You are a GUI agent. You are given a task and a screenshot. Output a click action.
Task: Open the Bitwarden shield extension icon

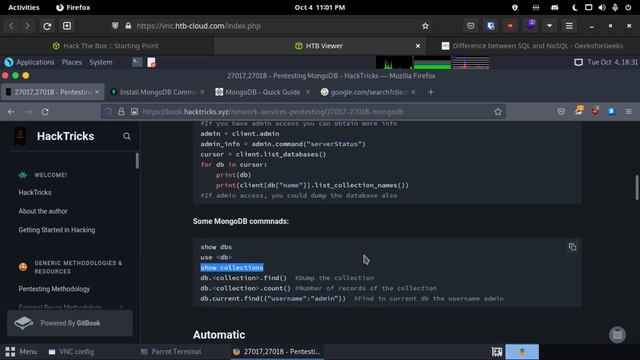[x=491, y=26]
